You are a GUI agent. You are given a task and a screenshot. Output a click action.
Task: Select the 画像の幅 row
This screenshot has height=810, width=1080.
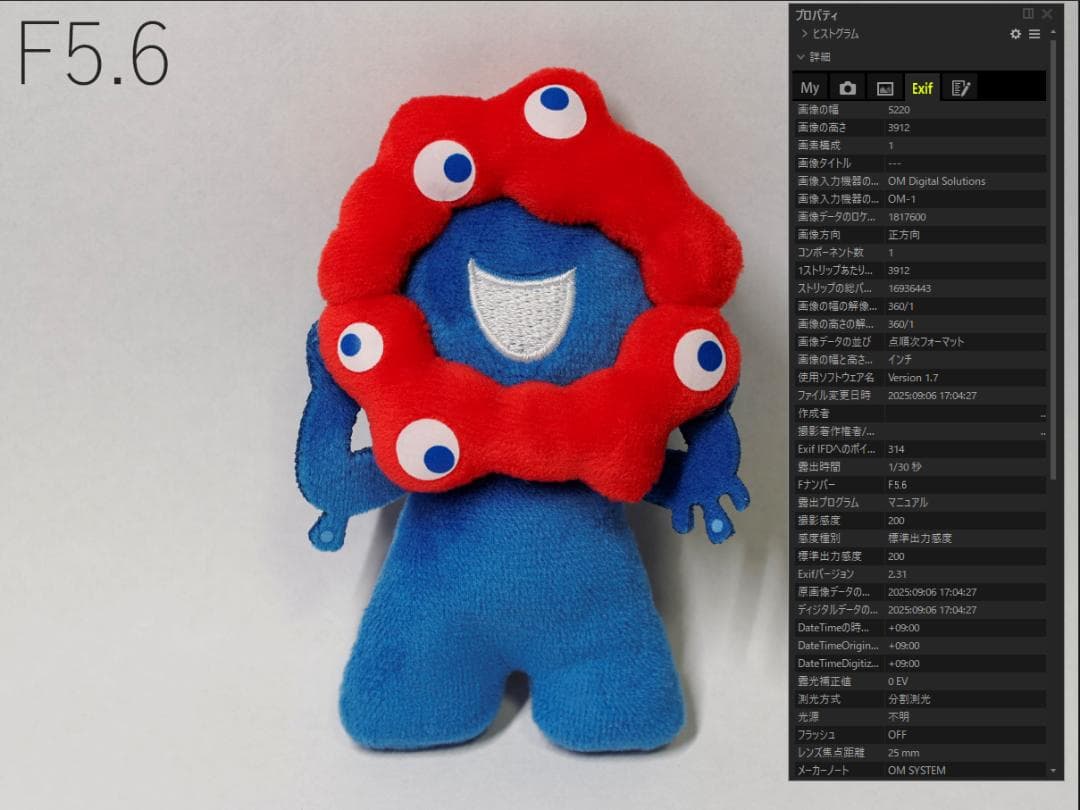(920, 110)
